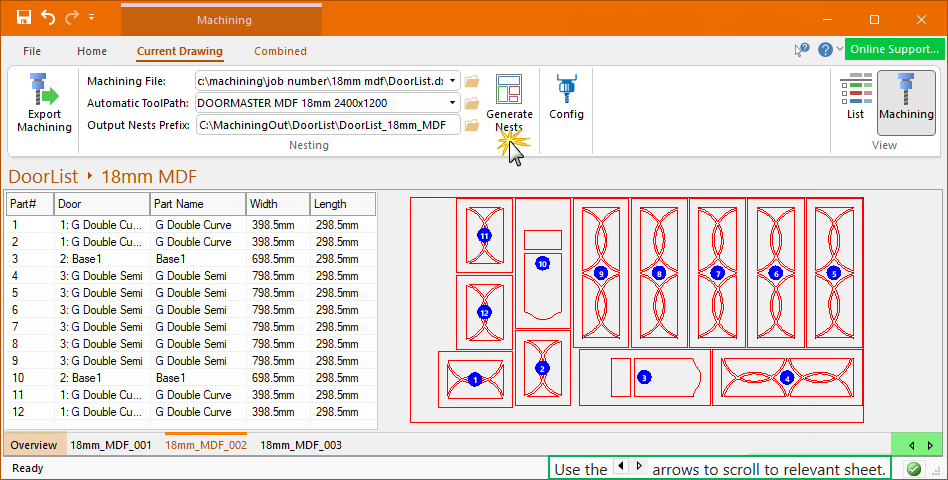
Task: Switch to List view
Action: coord(855,97)
